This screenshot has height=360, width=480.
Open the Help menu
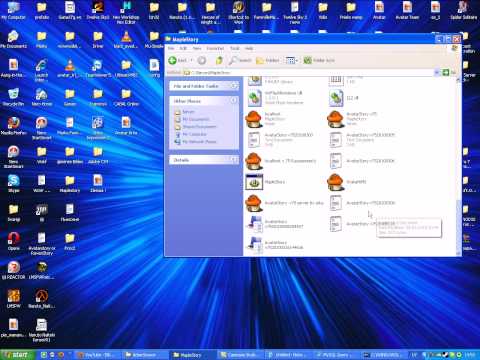249,48
